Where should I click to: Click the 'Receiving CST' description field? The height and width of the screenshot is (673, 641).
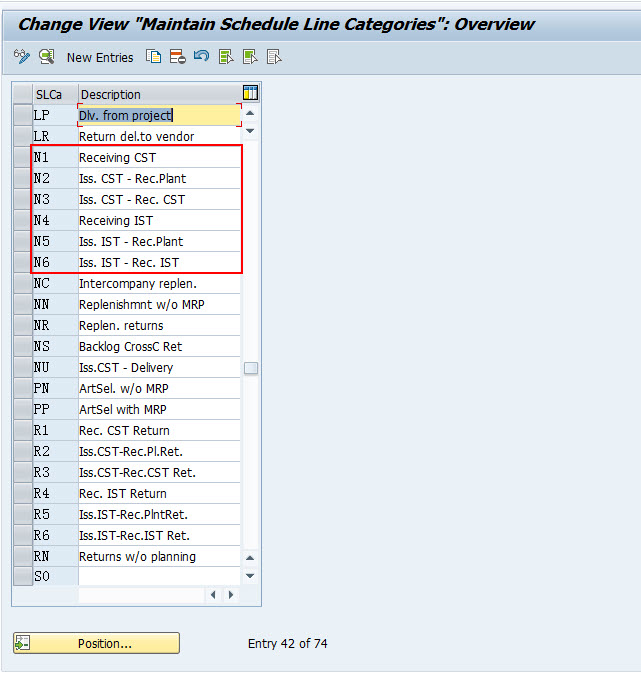(159, 157)
